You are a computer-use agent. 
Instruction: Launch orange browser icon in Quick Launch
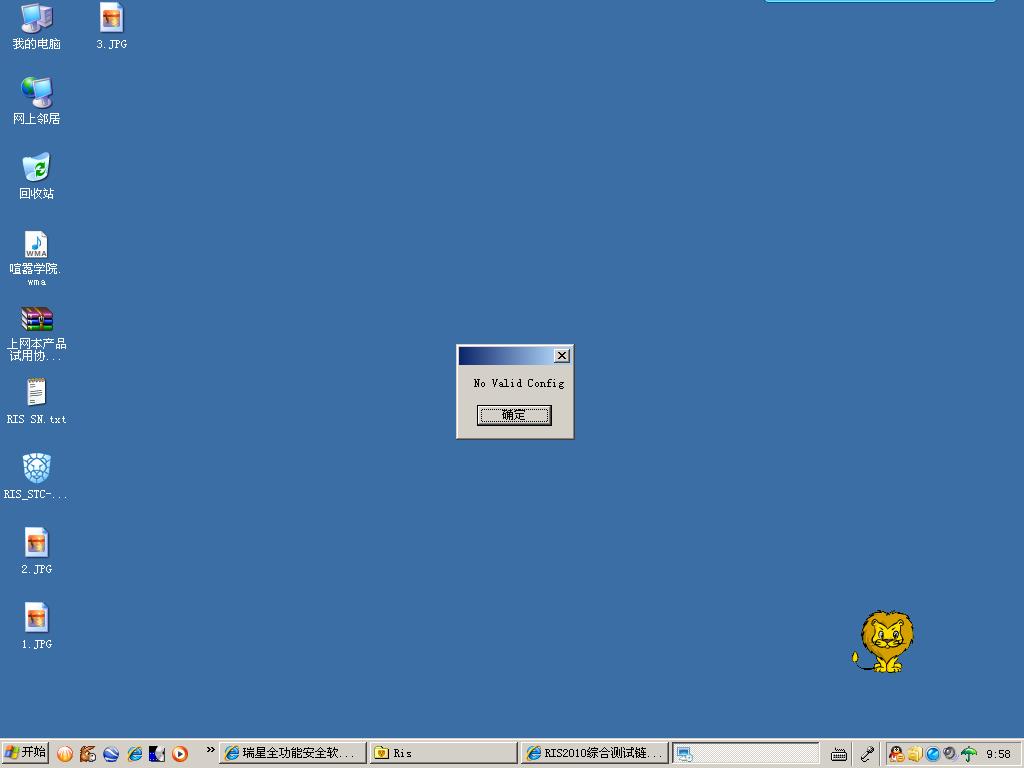click(x=65, y=754)
